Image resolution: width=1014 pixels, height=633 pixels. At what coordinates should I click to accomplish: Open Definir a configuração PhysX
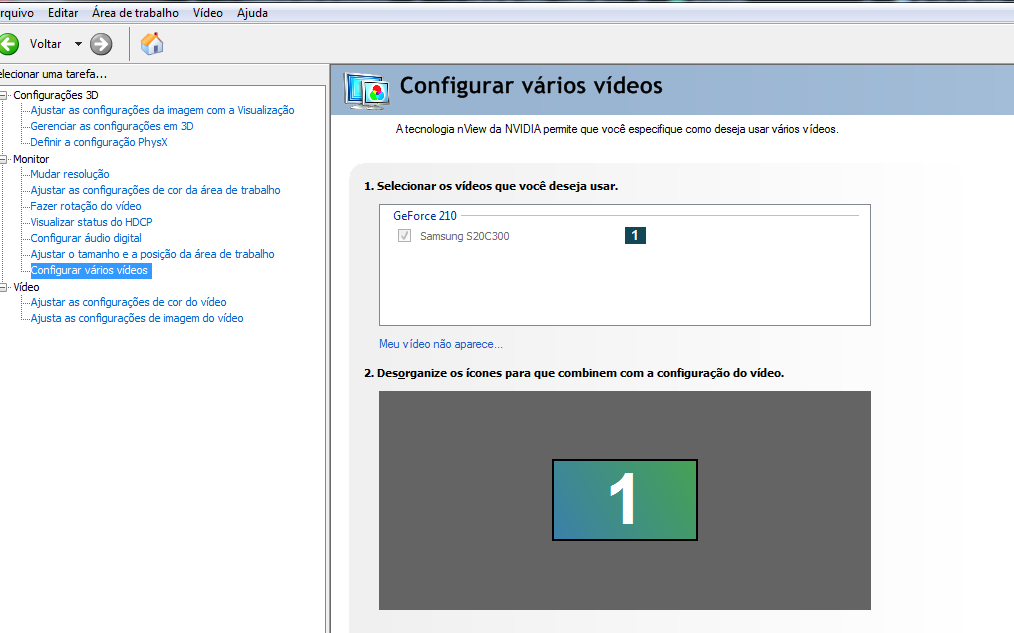(99, 142)
